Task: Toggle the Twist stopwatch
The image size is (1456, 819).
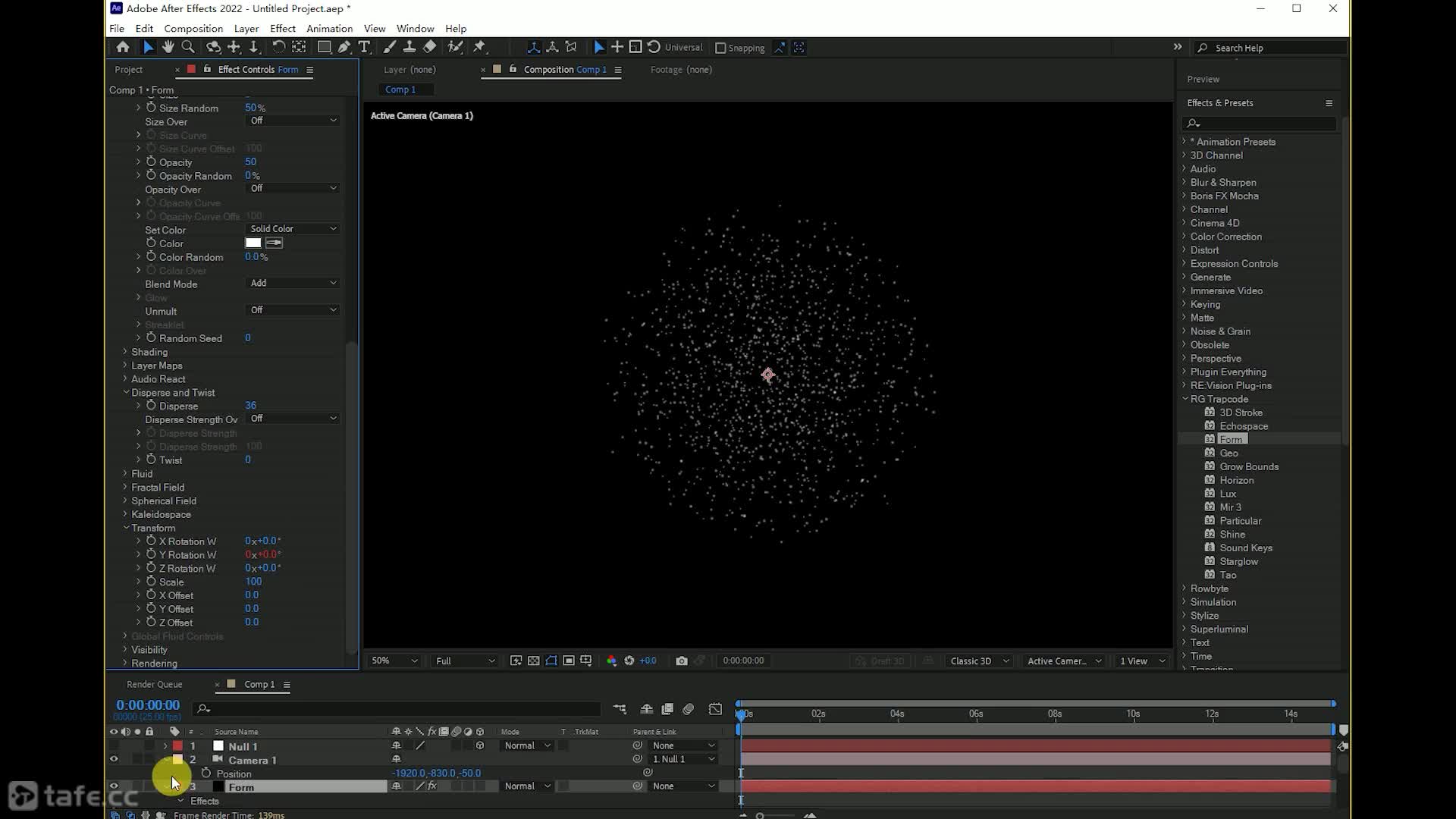Action: click(x=151, y=459)
